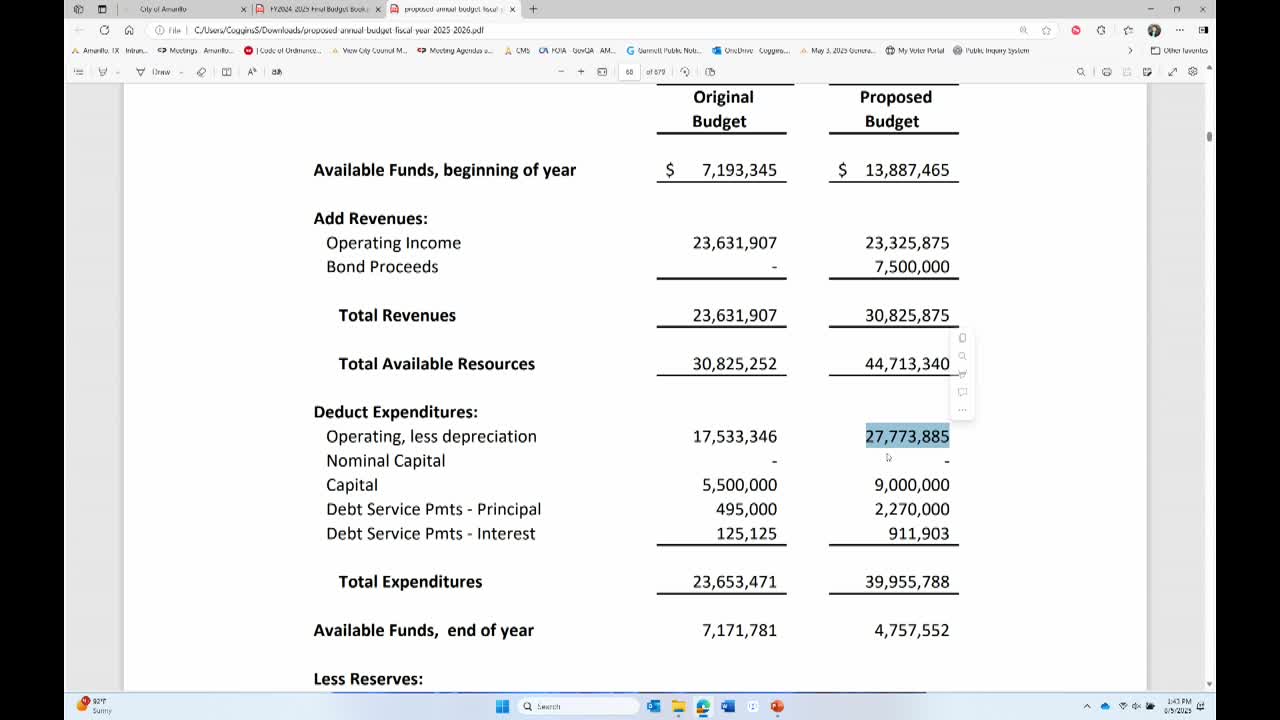Open View City Council M... bookmark
This screenshot has width=1280, height=720.
pyautogui.click(x=369, y=50)
